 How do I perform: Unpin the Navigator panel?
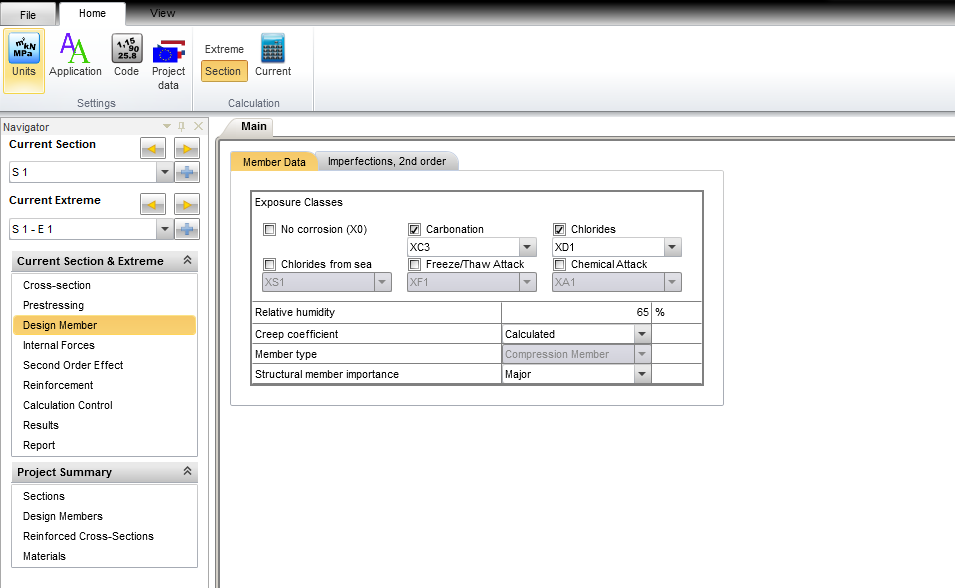pos(182,127)
